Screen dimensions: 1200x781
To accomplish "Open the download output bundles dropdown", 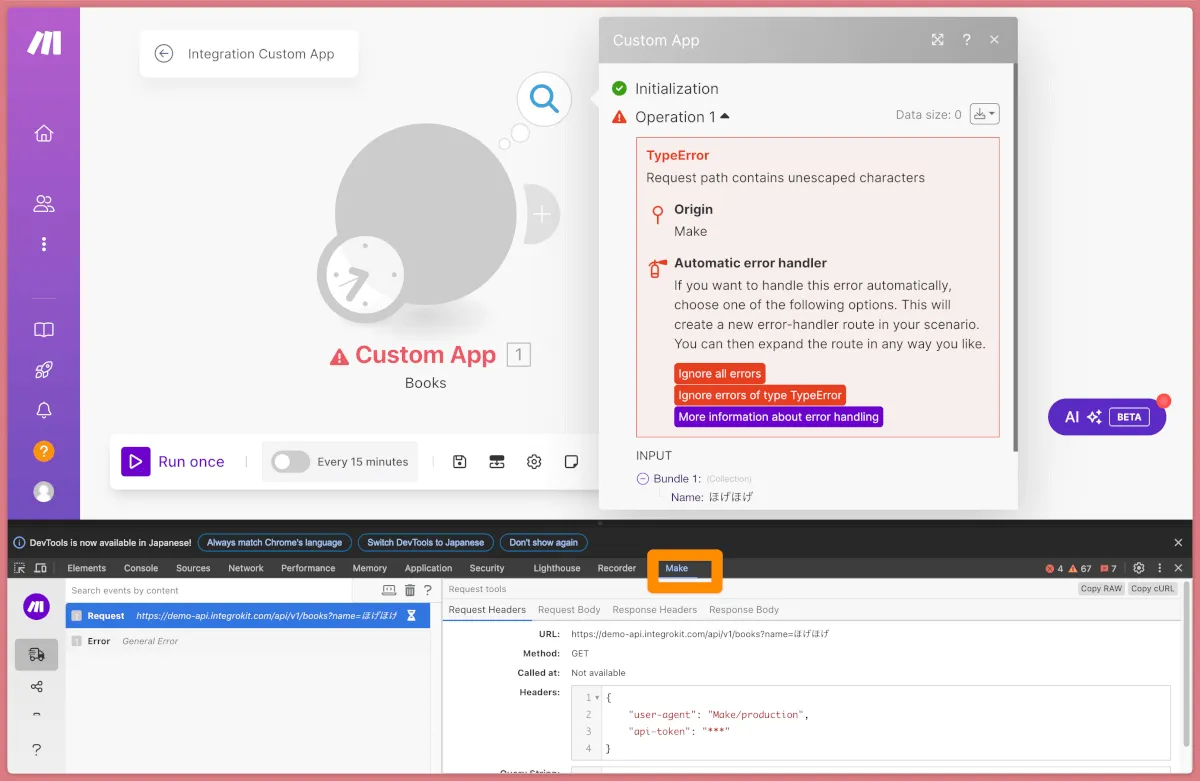I will (984, 115).
